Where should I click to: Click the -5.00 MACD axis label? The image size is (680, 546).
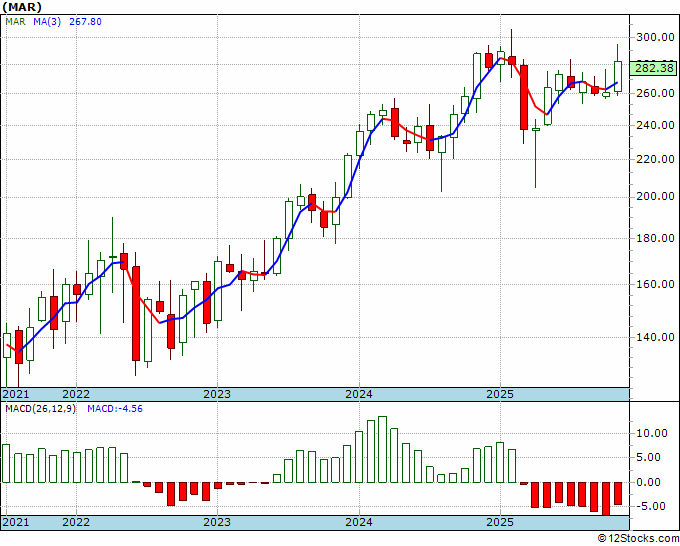[651, 506]
